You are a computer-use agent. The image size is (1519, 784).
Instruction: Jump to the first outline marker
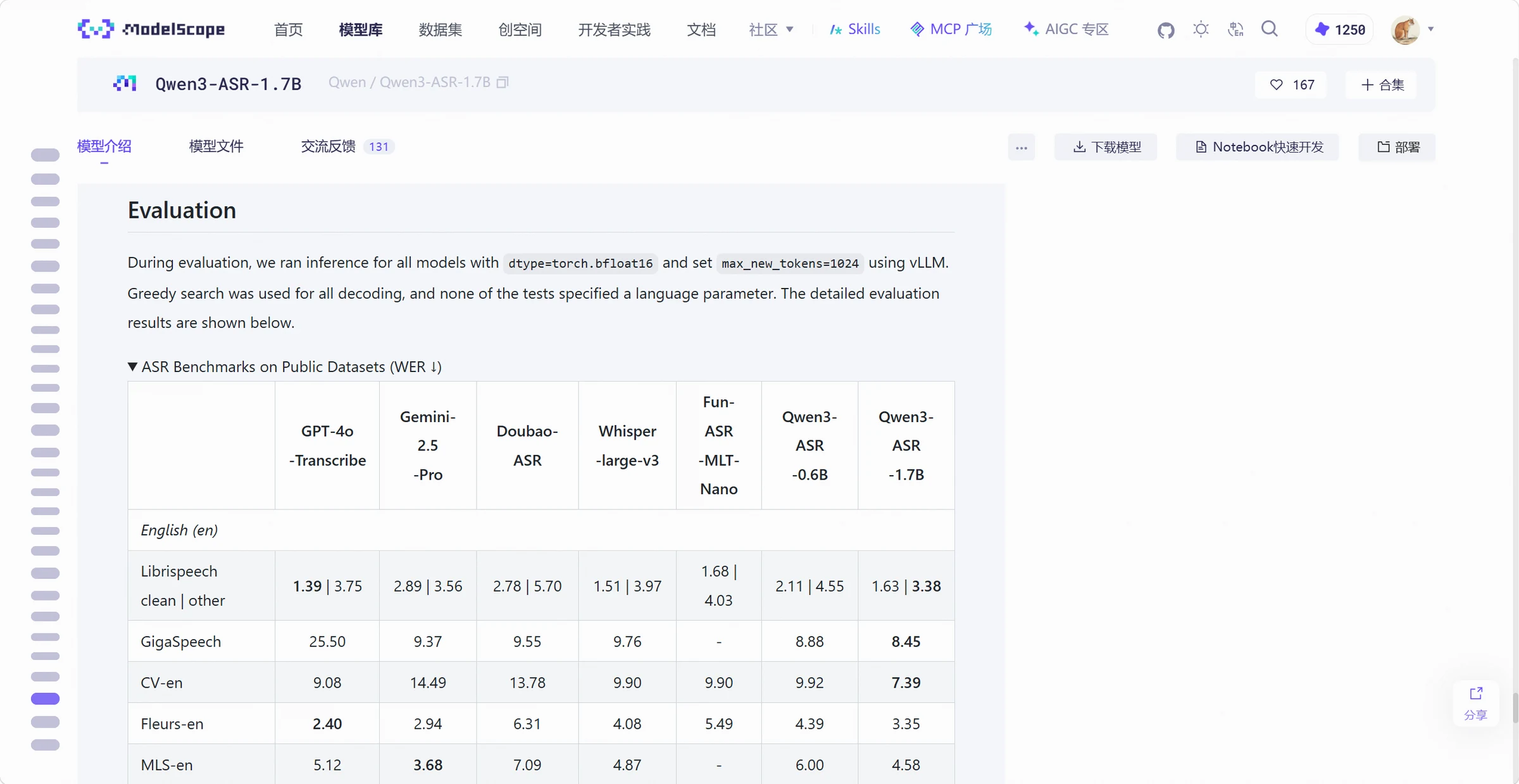pos(45,155)
